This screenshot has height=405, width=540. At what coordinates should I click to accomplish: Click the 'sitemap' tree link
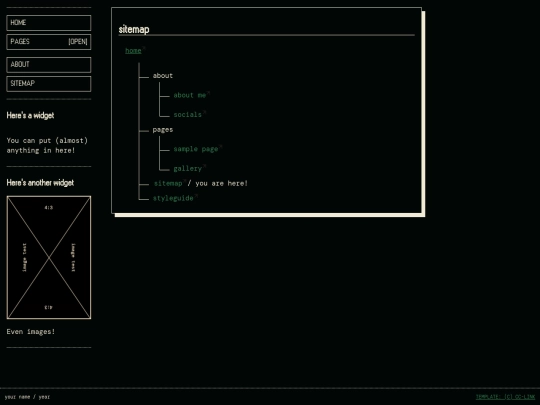pos(168,183)
